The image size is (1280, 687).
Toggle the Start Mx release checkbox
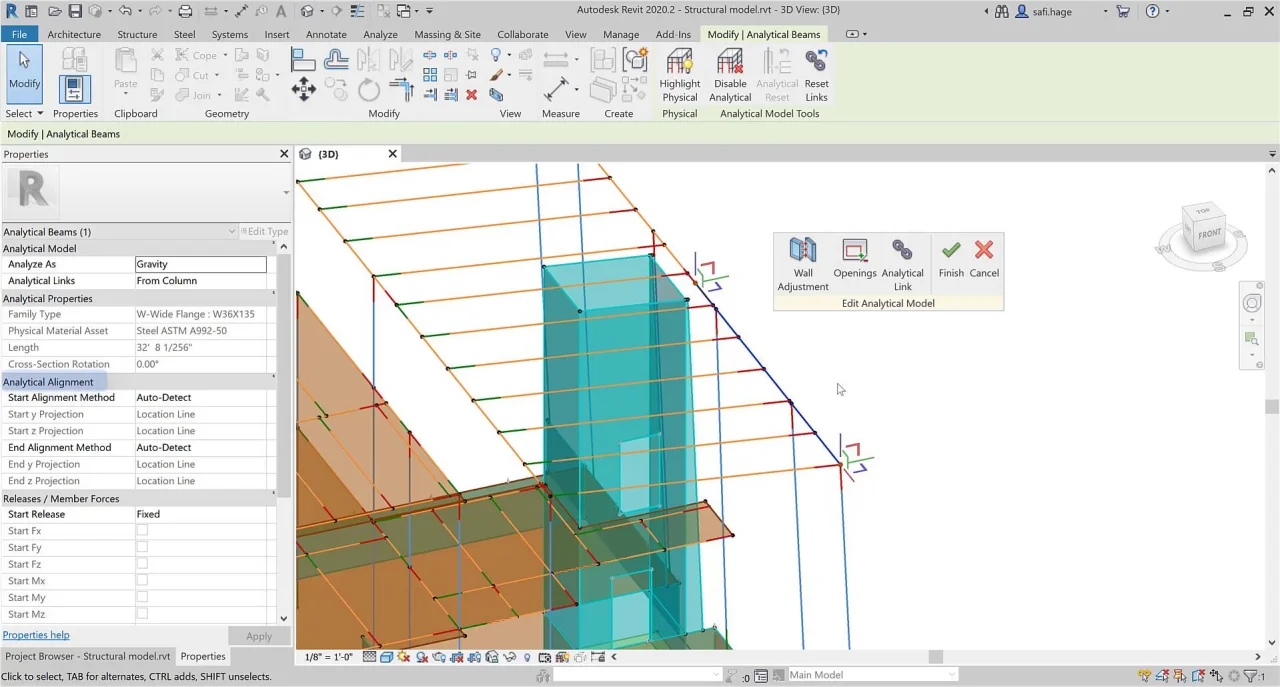142,580
